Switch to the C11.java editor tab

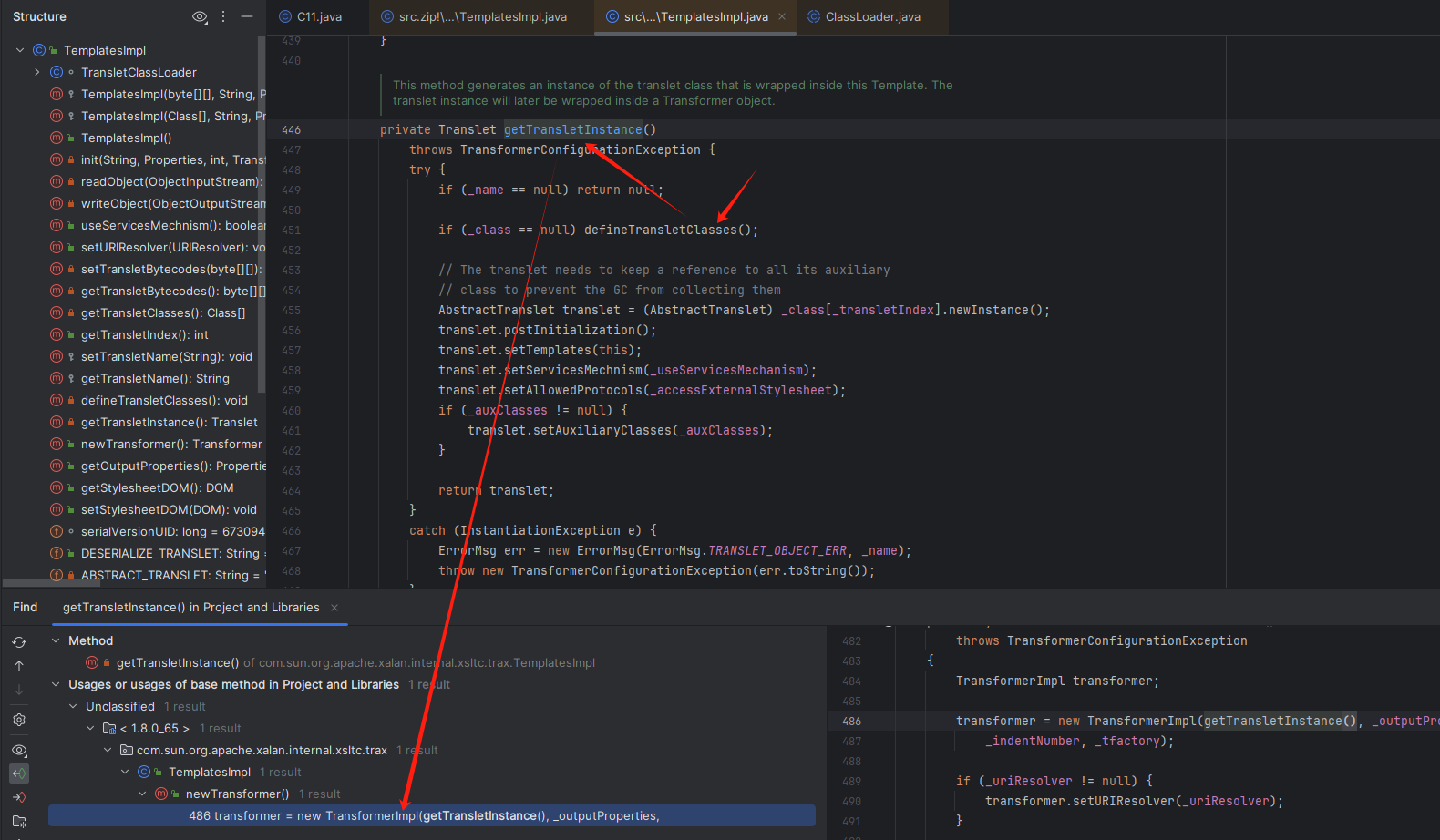tap(310, 16)
